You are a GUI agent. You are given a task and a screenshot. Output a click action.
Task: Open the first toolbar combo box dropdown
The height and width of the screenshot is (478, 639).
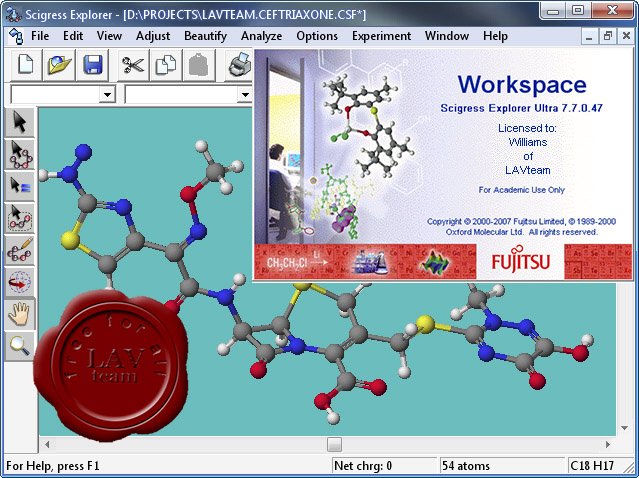pyautogui.click(x=107, y=95)
